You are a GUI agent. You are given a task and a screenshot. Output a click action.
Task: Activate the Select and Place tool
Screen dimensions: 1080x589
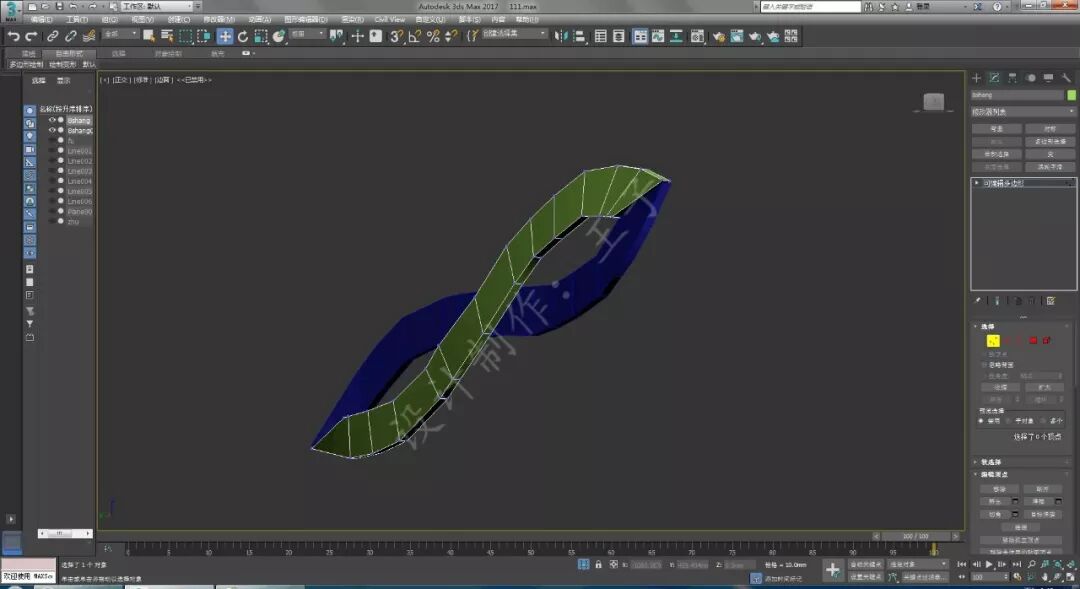point(279,36)
